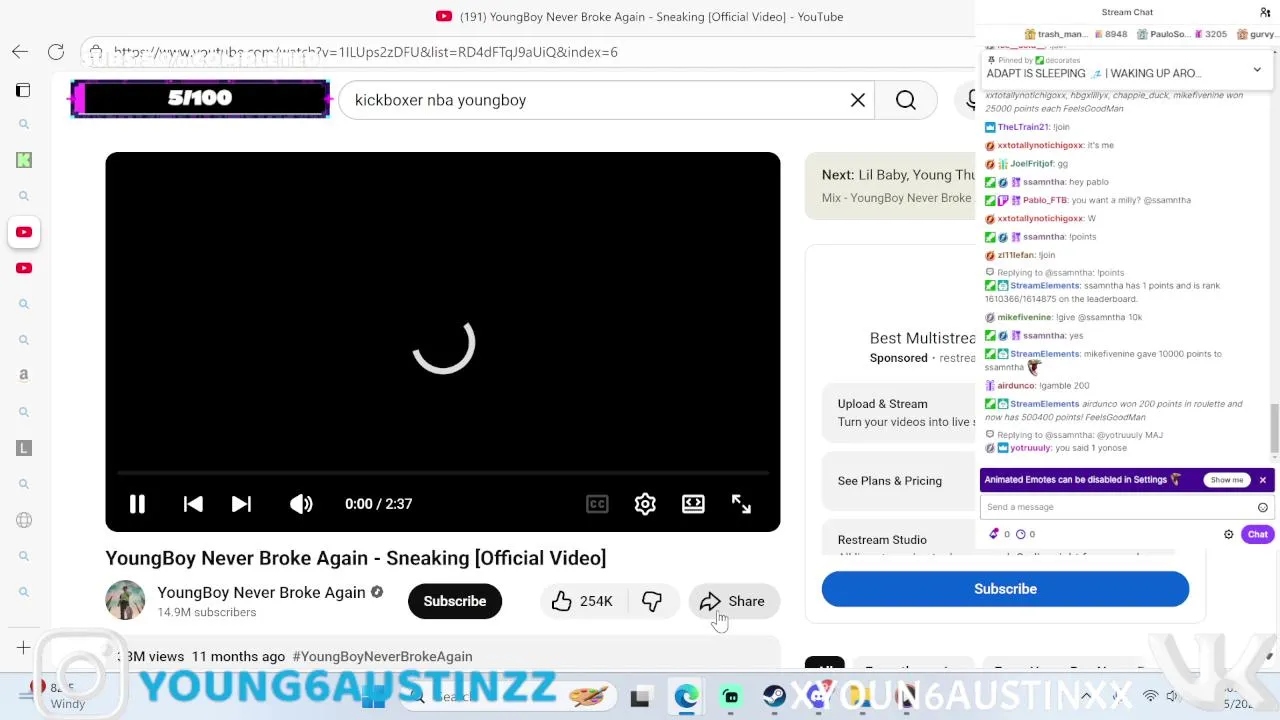This screenshot has height=720, width=1280.
Task: Reload the current page
Action: (x=56, y=52)
